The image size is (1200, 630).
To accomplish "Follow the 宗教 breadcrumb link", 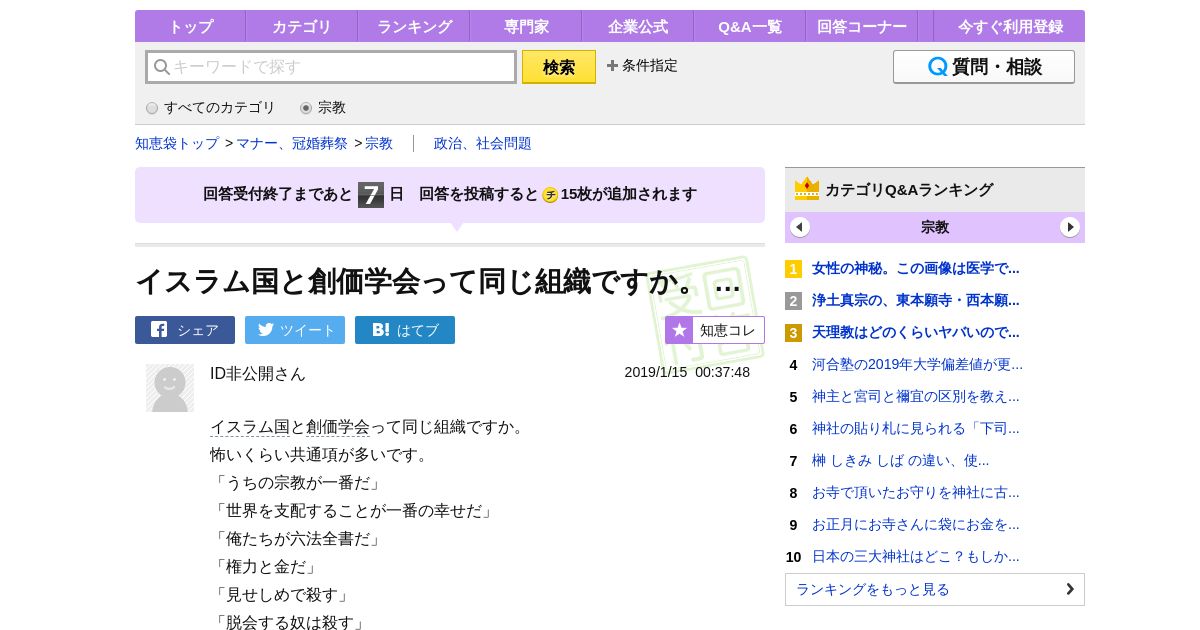I will click(379, 143).
